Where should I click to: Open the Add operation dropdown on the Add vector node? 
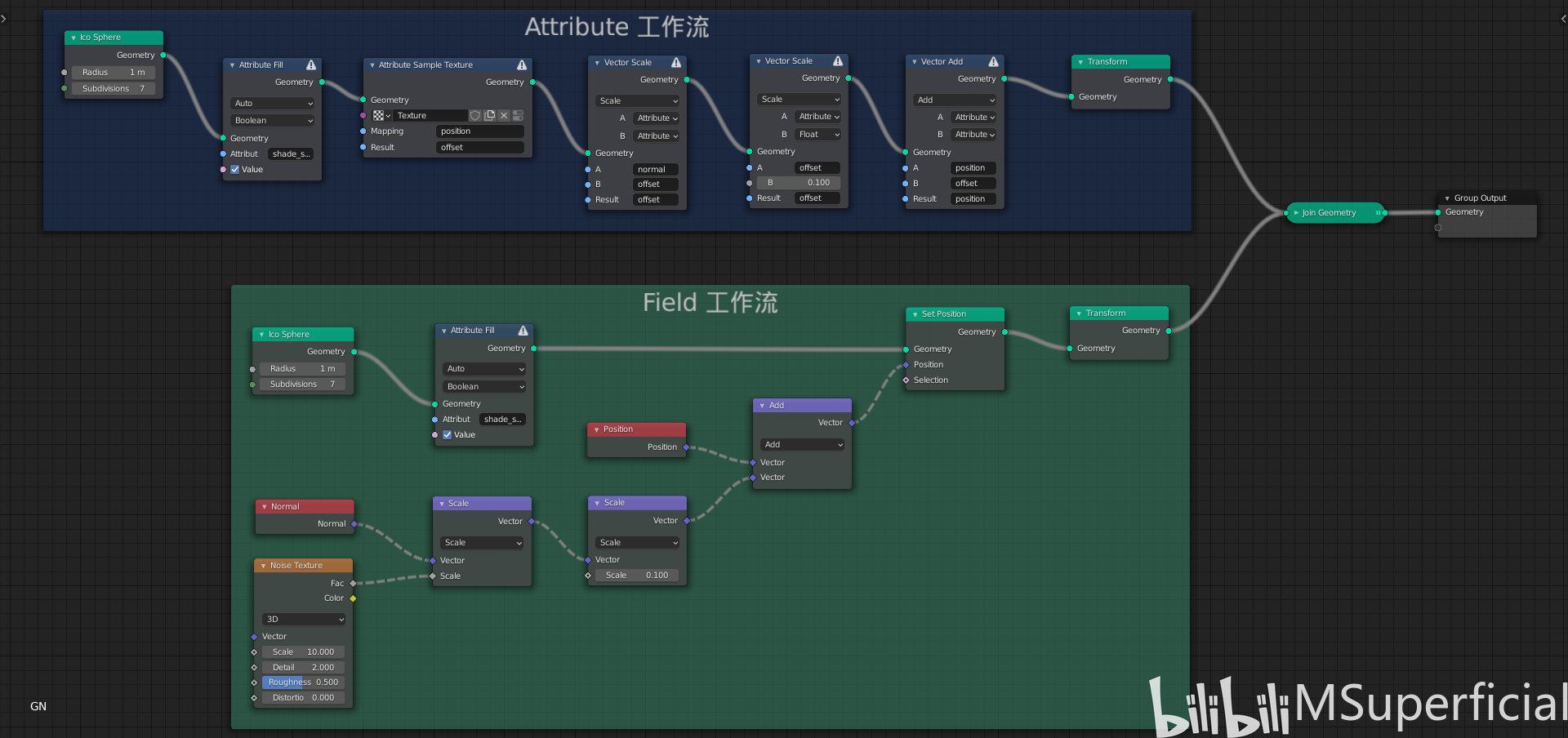pos(802,444)
